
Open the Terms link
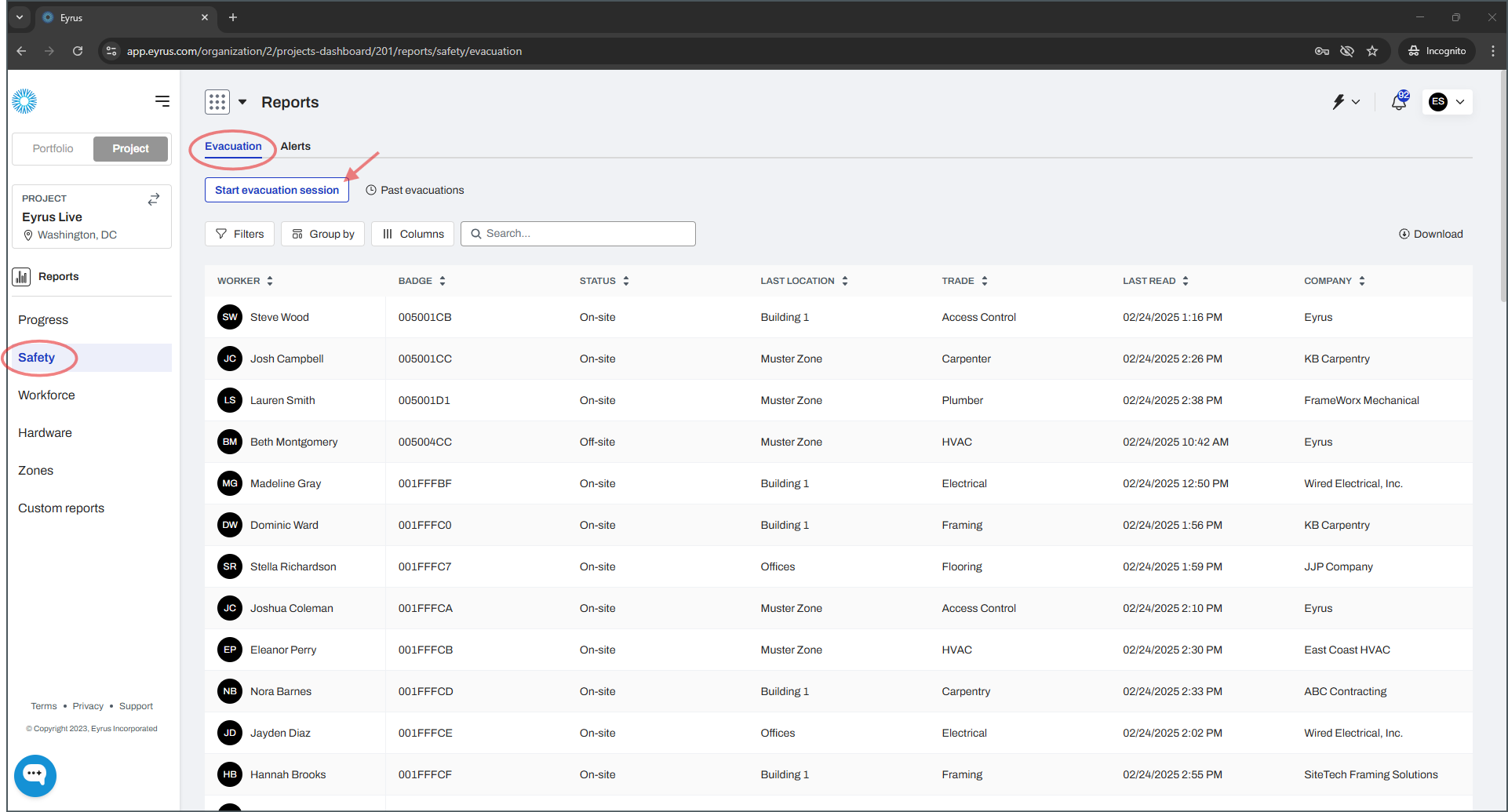coord(44,706)
